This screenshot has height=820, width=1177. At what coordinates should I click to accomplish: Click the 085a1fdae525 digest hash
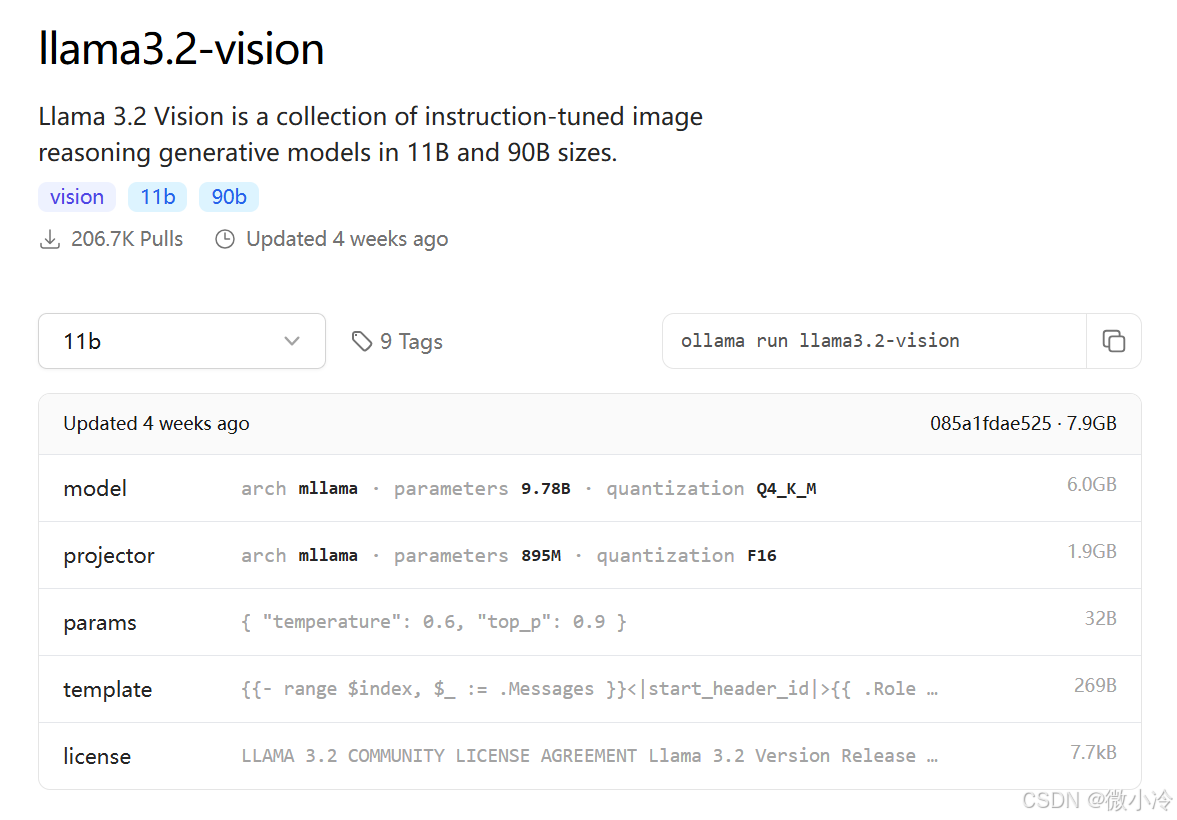(x=990, y=424)
